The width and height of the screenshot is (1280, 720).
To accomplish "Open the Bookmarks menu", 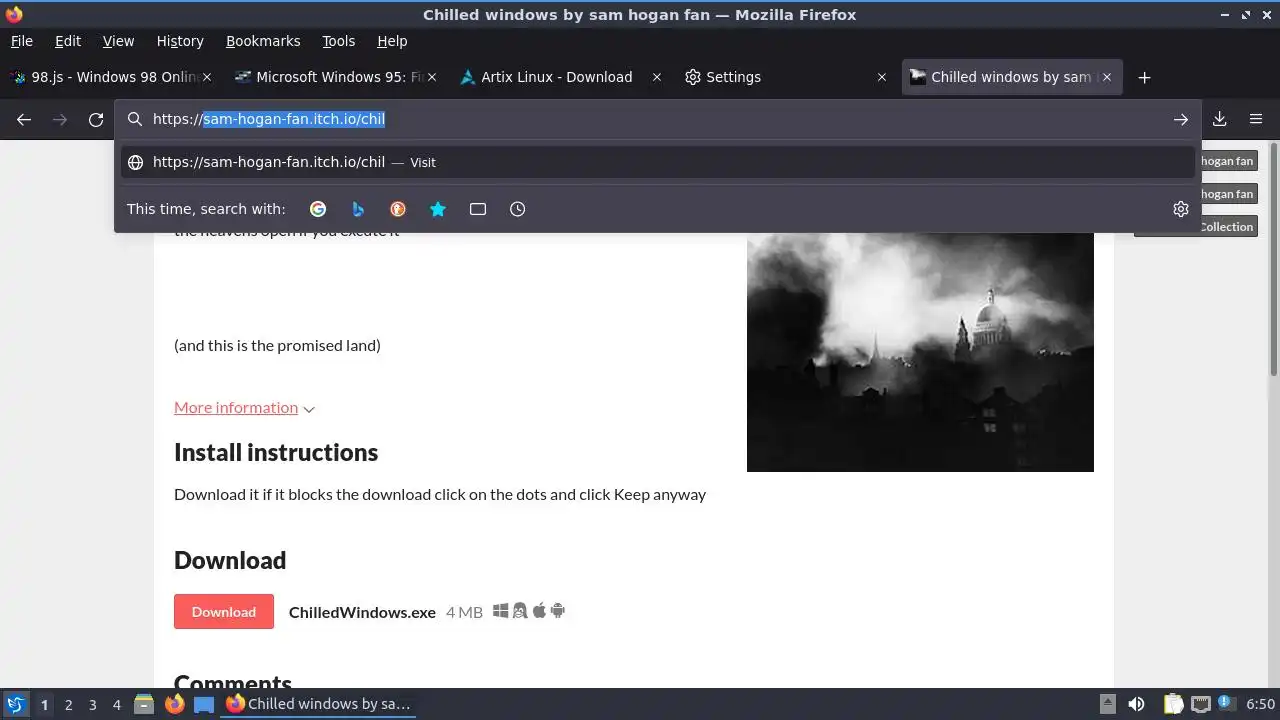I will [x=263, y=41].
